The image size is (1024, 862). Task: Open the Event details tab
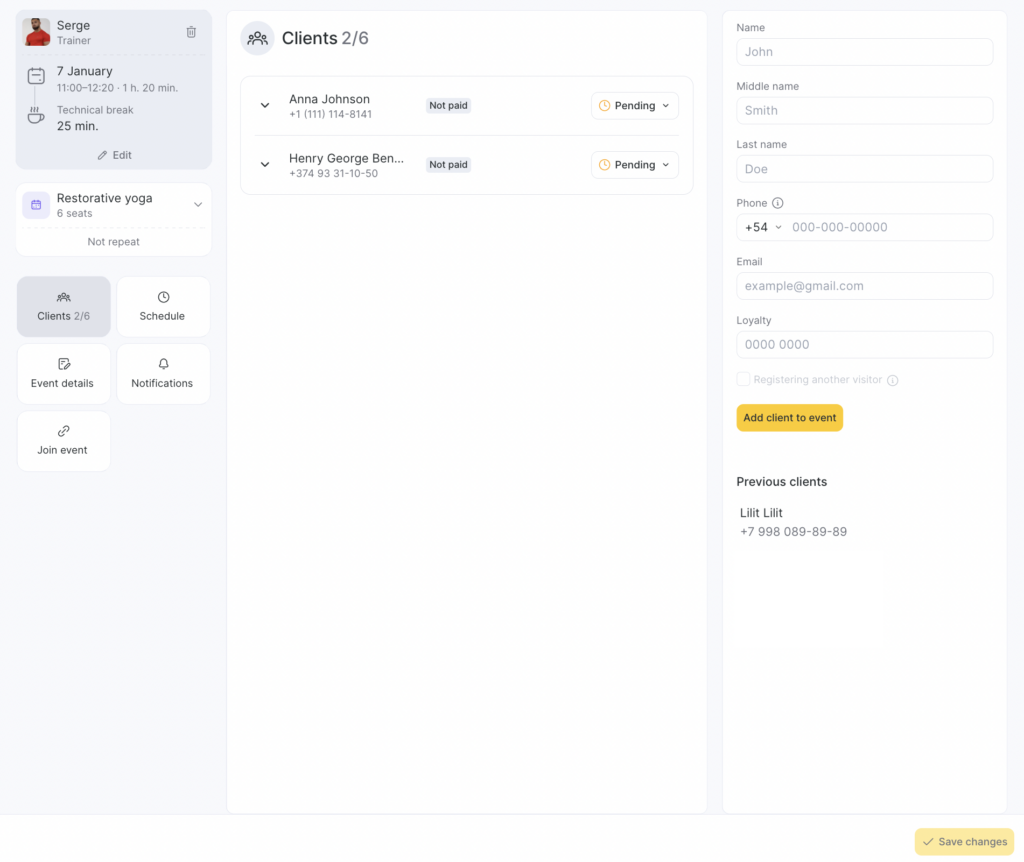coord(63,373)
